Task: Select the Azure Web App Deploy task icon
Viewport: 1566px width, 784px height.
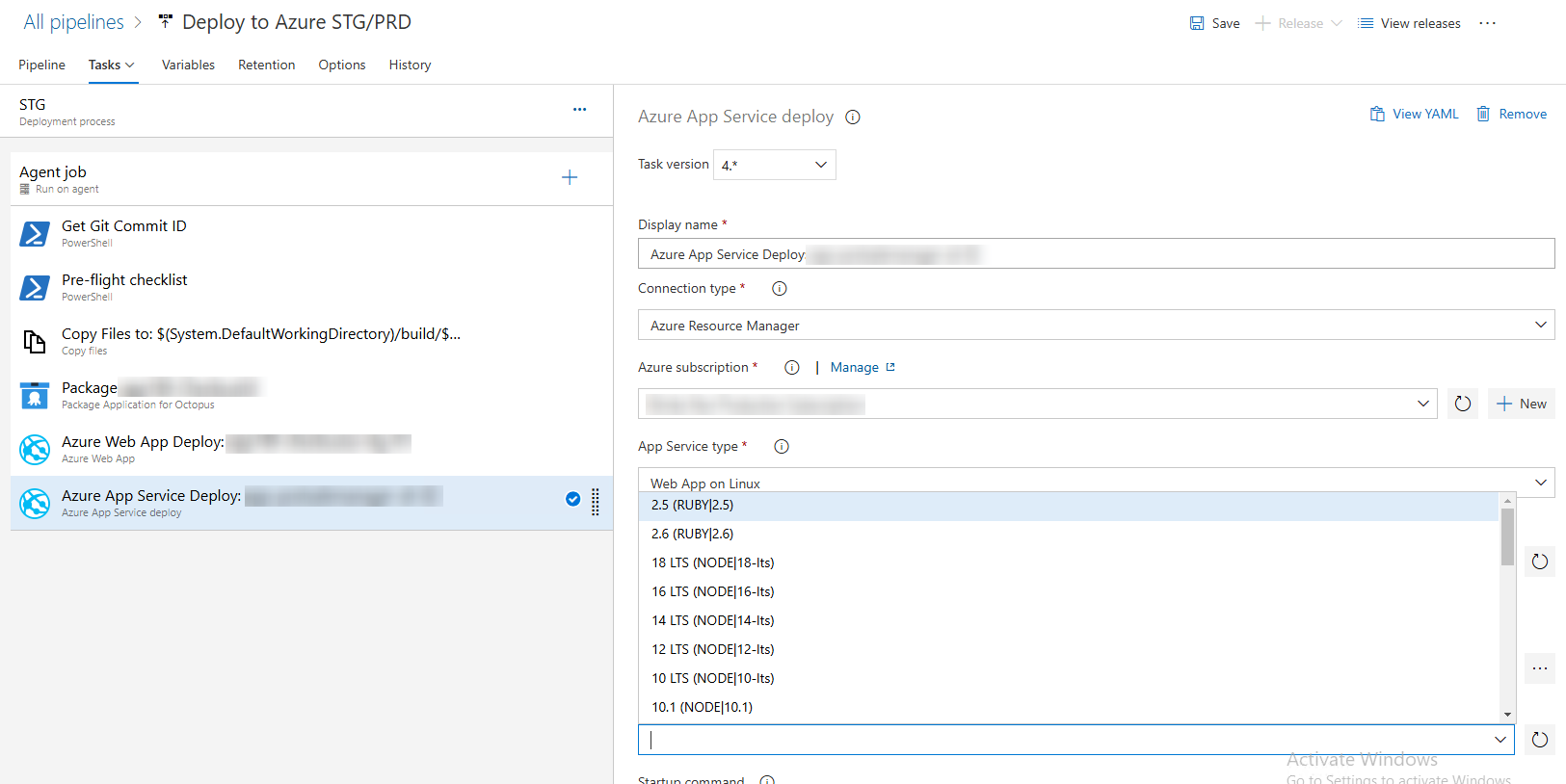Action: click(35, 449)
